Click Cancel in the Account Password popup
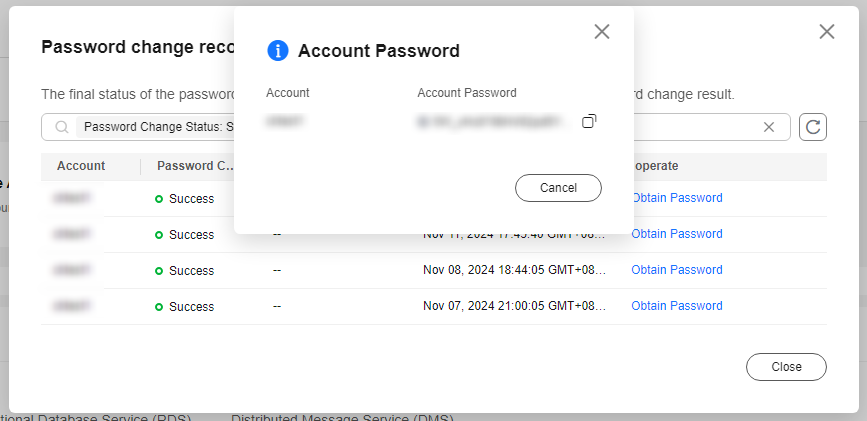 (x=558, y=188)
